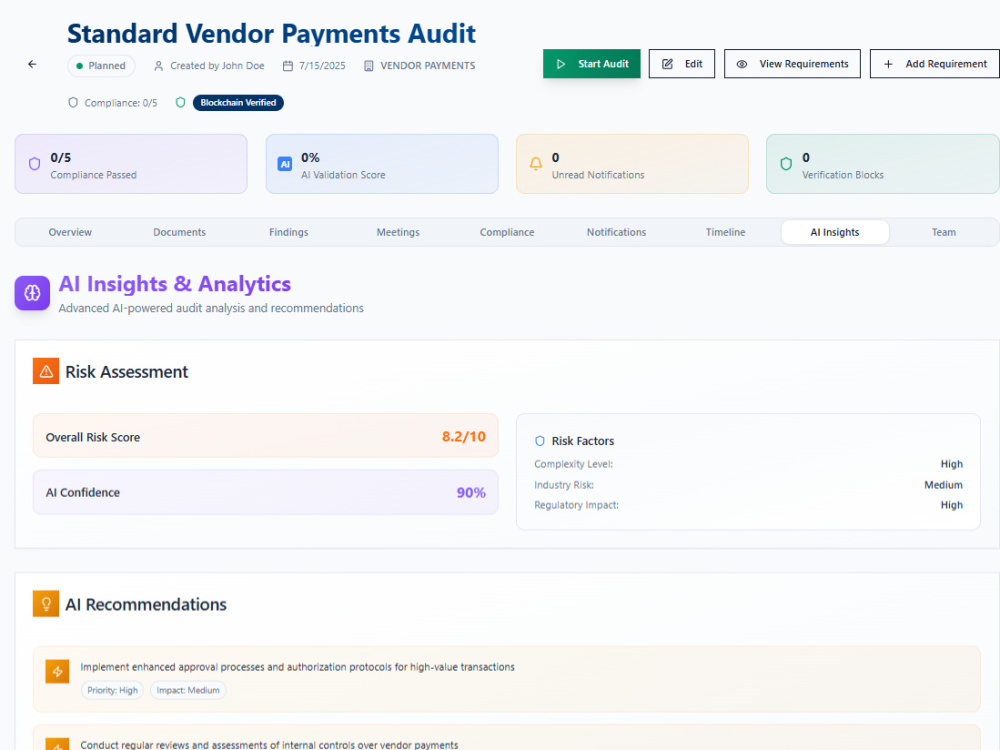Open the Team tab
Screen dimensions: 1000x750
point(944,232)
